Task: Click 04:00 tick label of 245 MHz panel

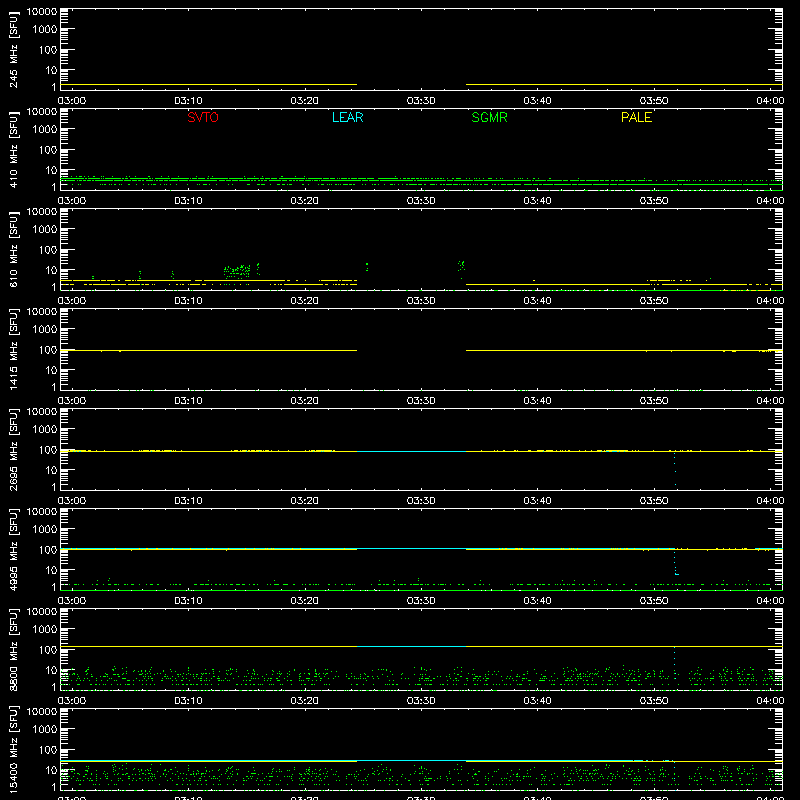Action: (770, 101)
